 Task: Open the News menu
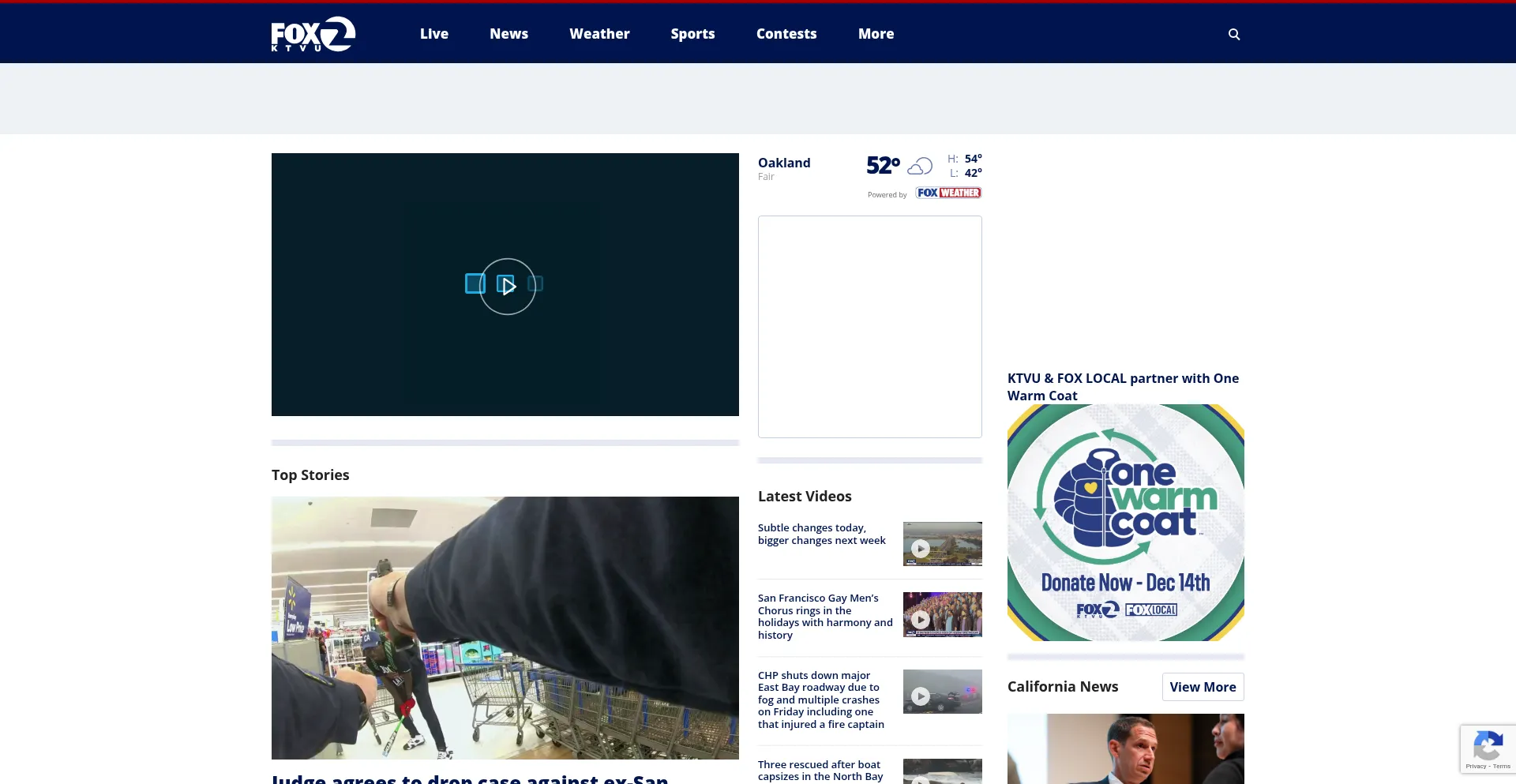point(508,34)
